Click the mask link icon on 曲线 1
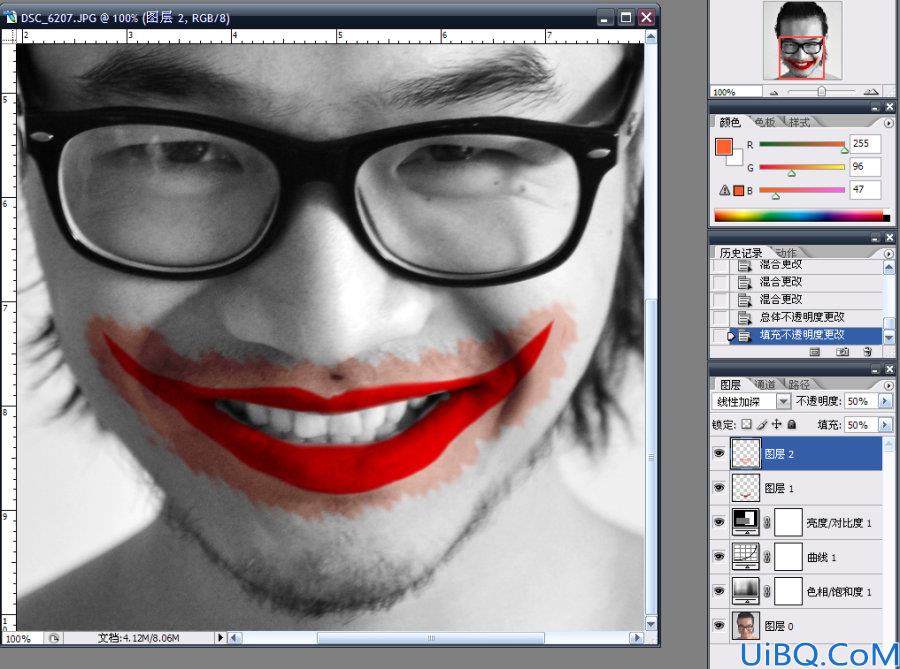The height and width of the screenshot is (669, 900). tap(767, 557)
